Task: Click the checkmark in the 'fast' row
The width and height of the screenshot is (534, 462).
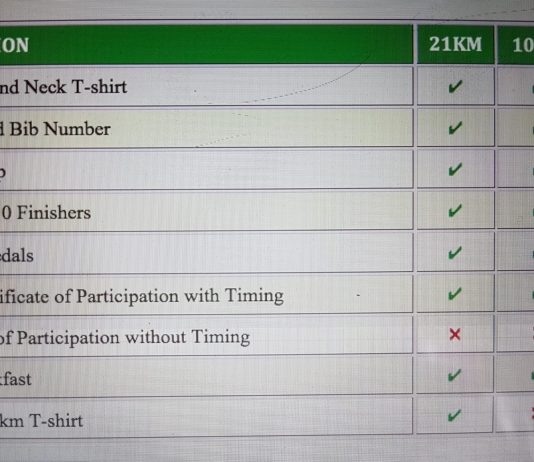Action: (455, 375)
